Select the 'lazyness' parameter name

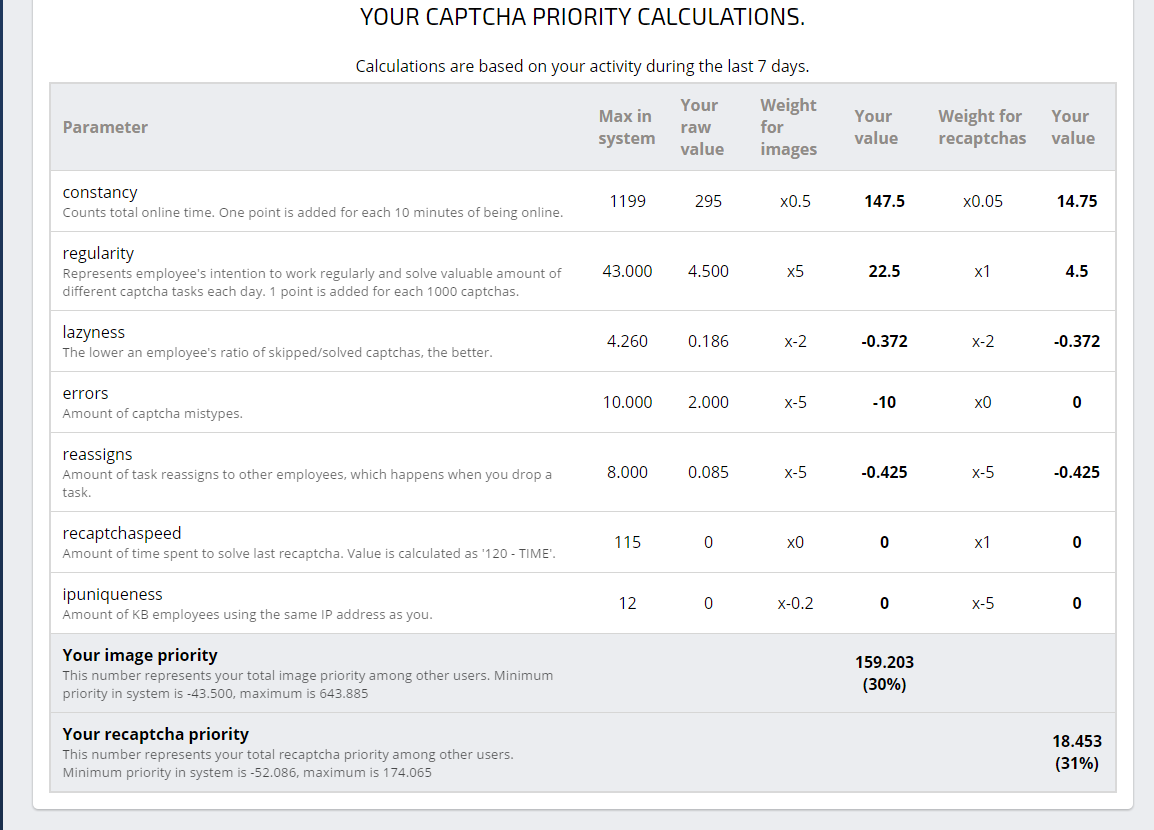94,332
